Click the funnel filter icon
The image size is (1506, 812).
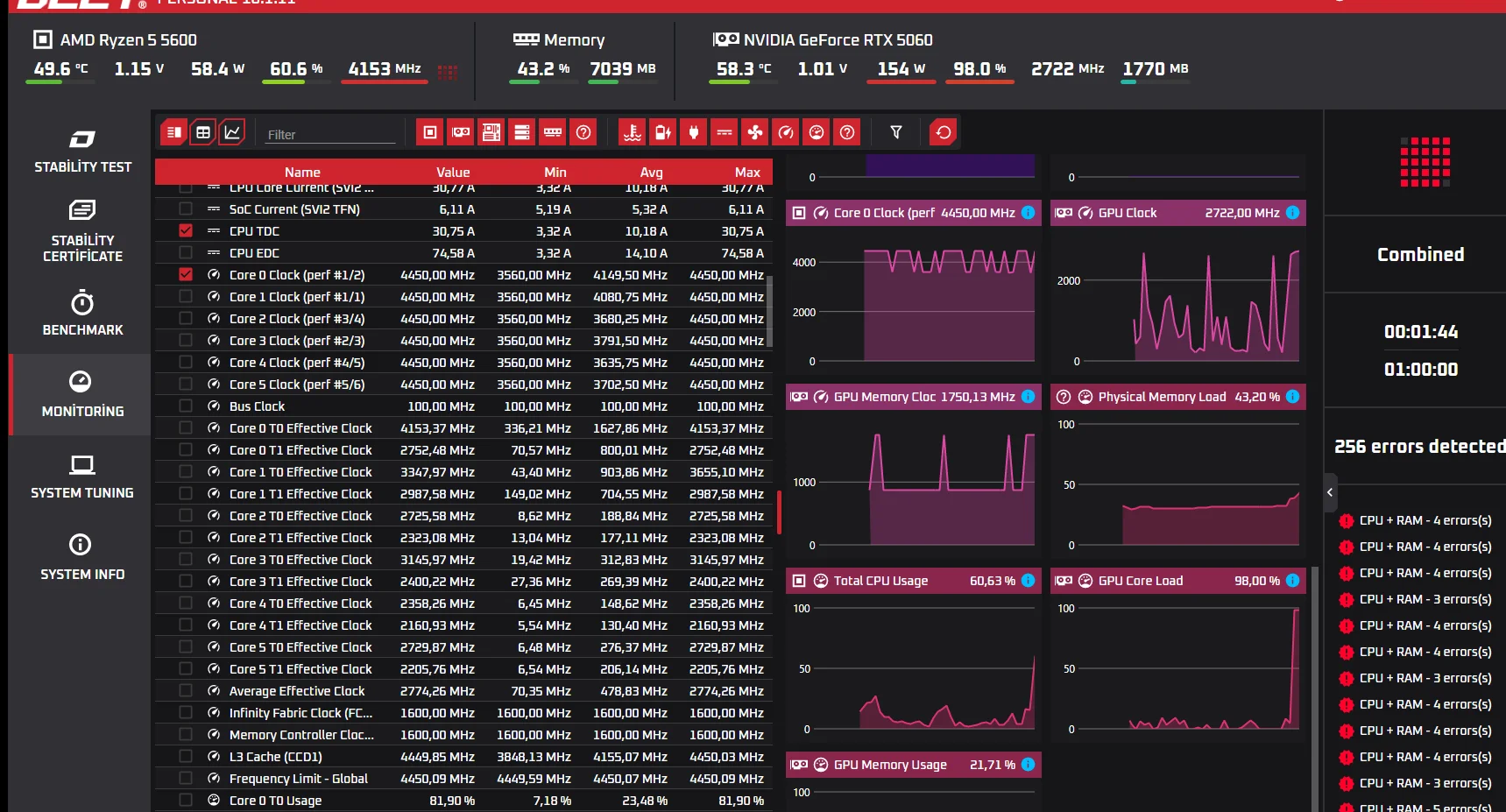(896, 132)
